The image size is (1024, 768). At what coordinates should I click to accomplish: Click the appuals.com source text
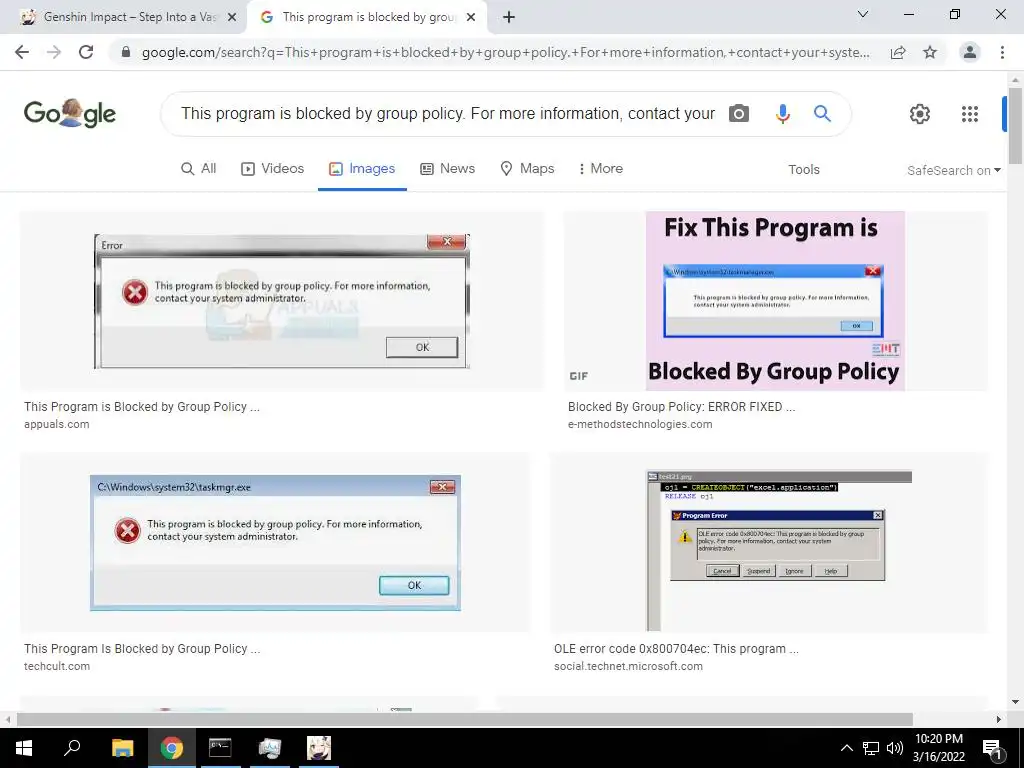pos(57,424)
